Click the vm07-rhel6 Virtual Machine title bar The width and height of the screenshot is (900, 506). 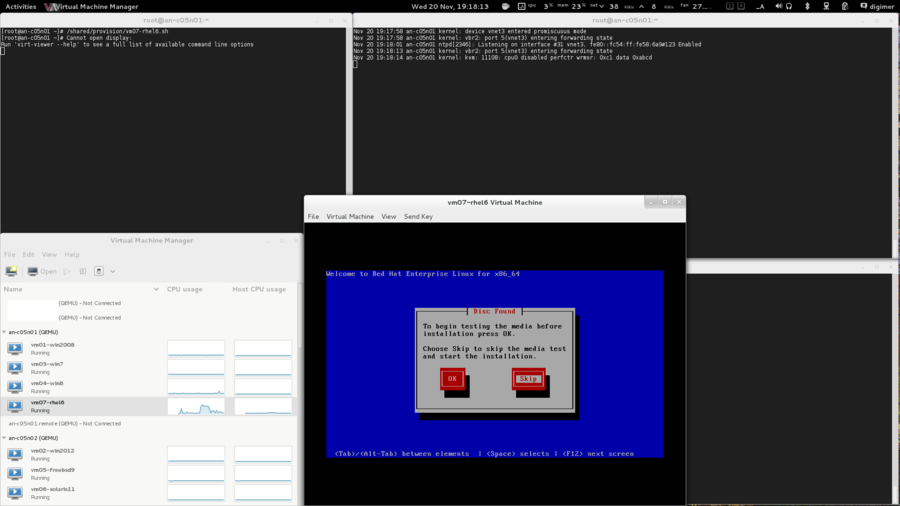coord(495,203)
